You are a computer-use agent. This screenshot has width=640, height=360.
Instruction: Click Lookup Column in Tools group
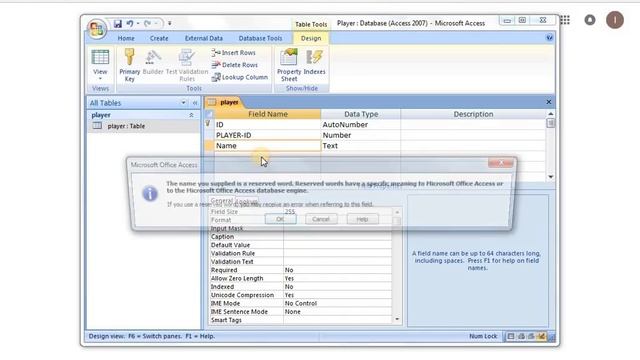pyautogui.click(x=240, y=77)
